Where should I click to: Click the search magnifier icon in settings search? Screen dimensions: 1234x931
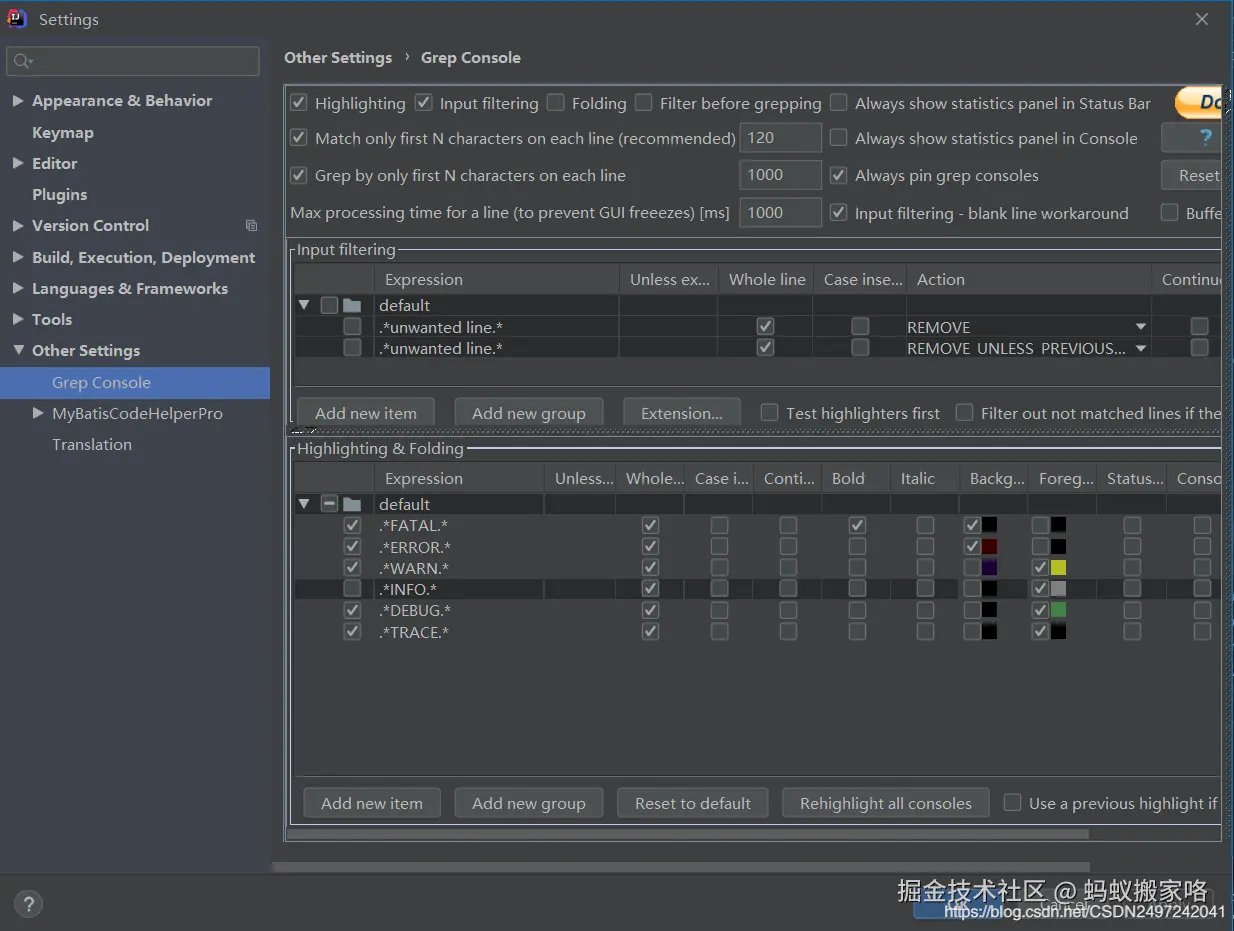[22, 61]
